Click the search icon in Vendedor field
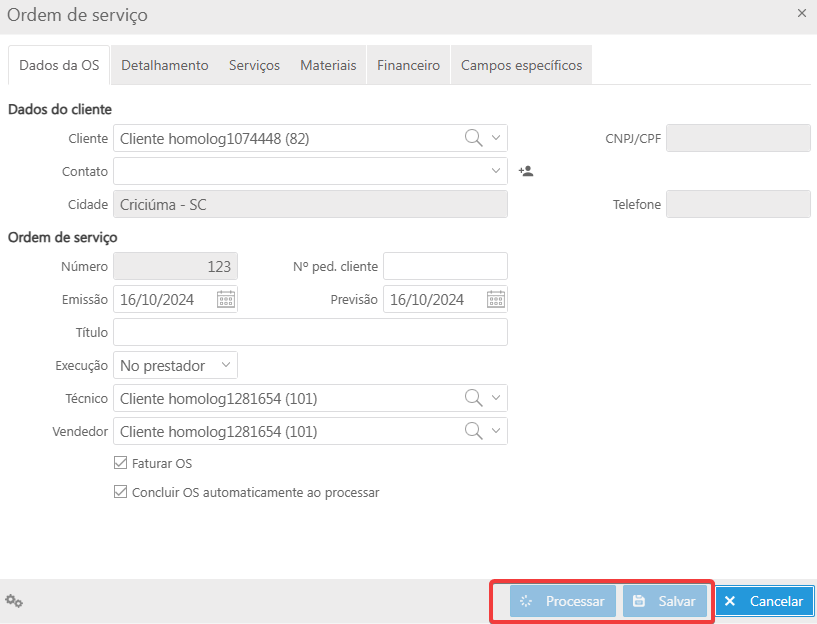 point(474,431)
